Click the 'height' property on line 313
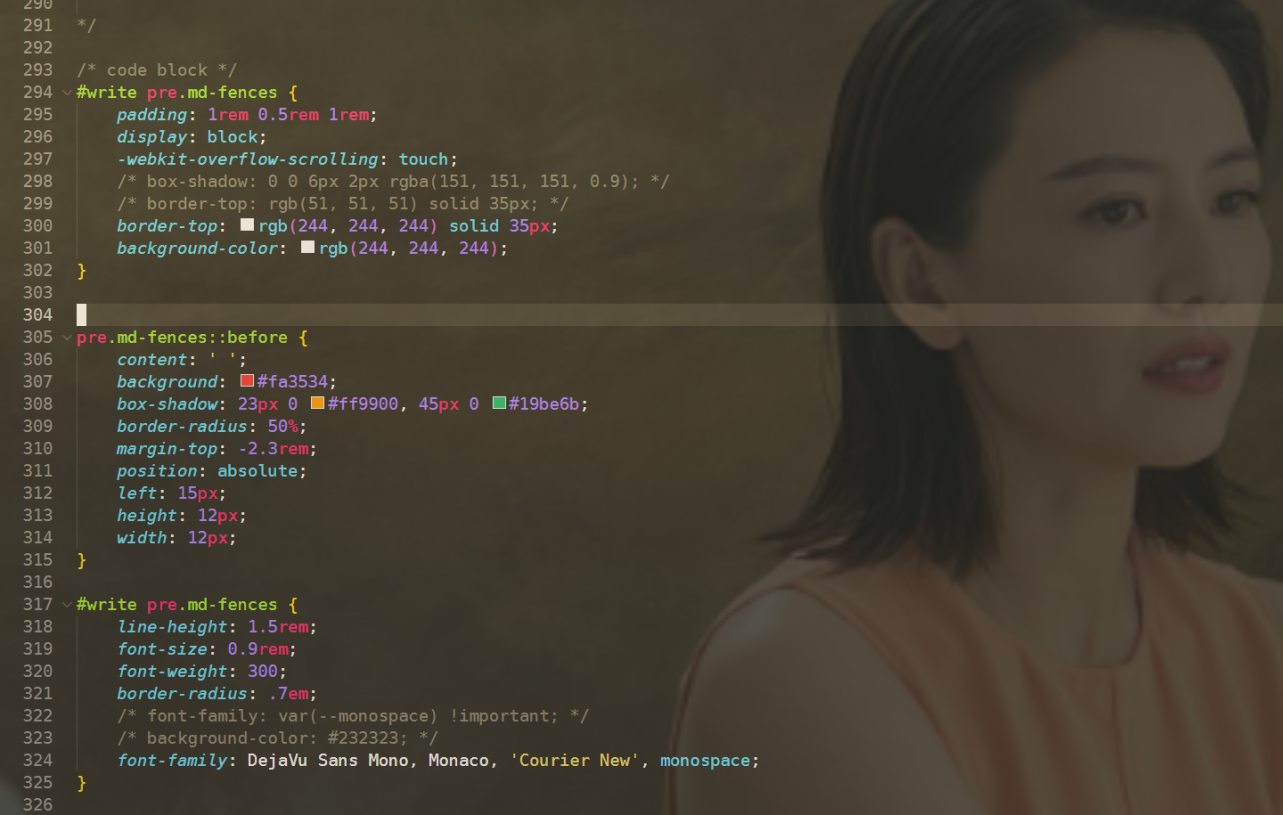Viewport: 1283px width, 815px height. click(147, 515)
